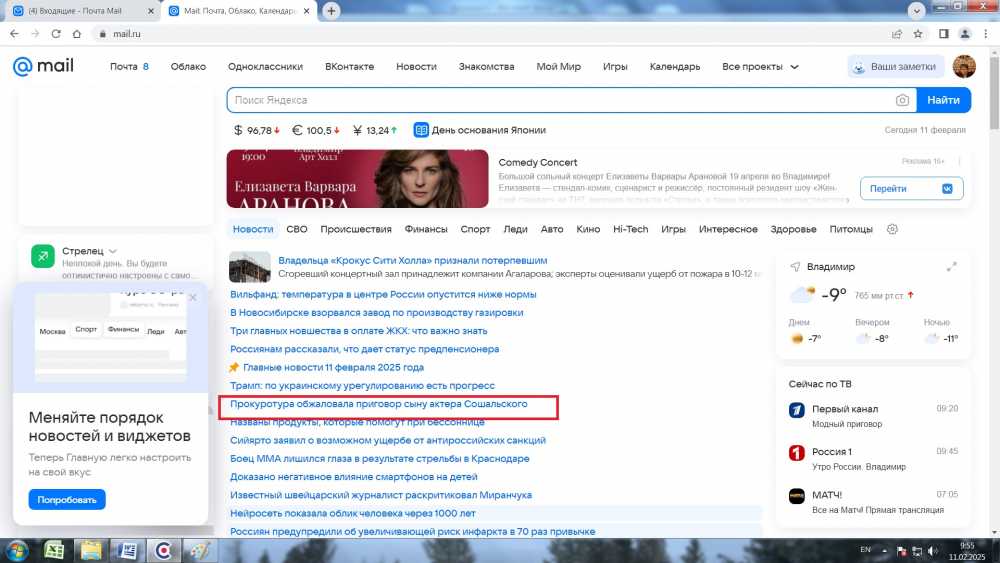The height and width of the screenshot is (563, 1000).
Task: Open Прокуратура обжаловала приговор news link
Action: 379,404
